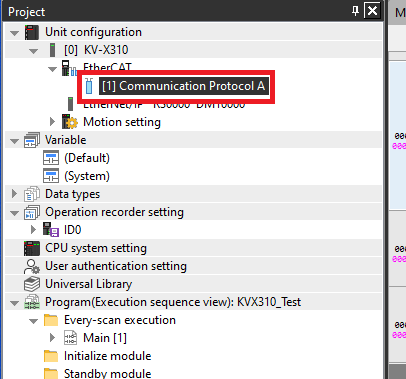The image size is (406, 379).
Task: Select the Motion setting label
Action: pyautogui.click(x=122, y=122)
